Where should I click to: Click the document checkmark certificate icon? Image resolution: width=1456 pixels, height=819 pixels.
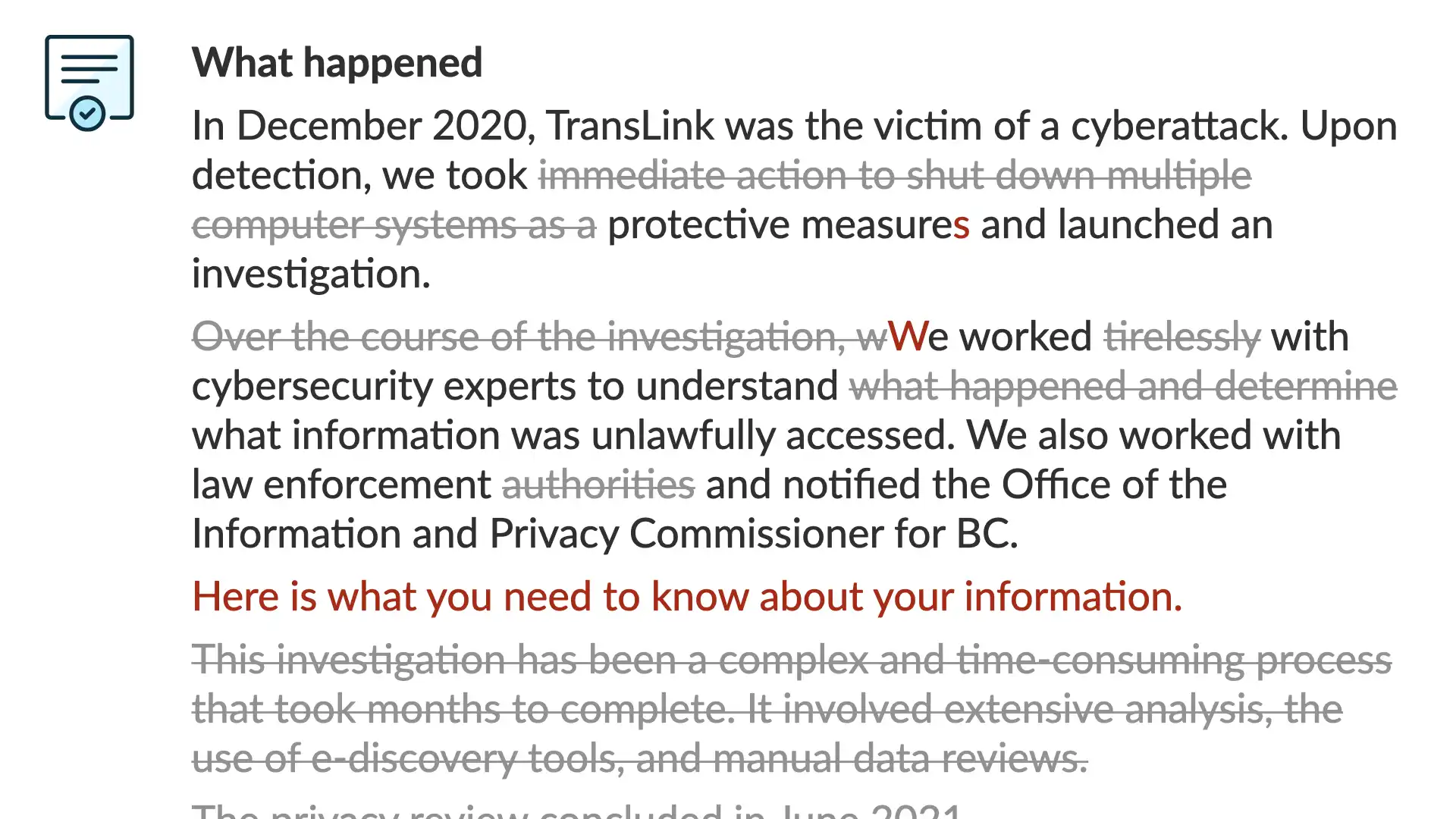coord(89,83)
